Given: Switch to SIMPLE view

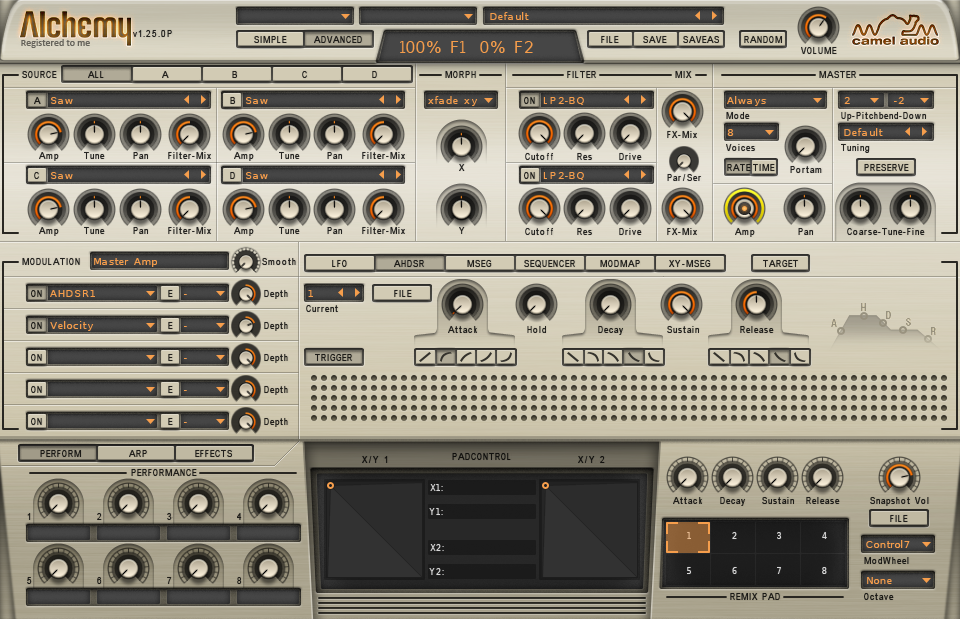Looking at the screenshot, I should [270, 40].
